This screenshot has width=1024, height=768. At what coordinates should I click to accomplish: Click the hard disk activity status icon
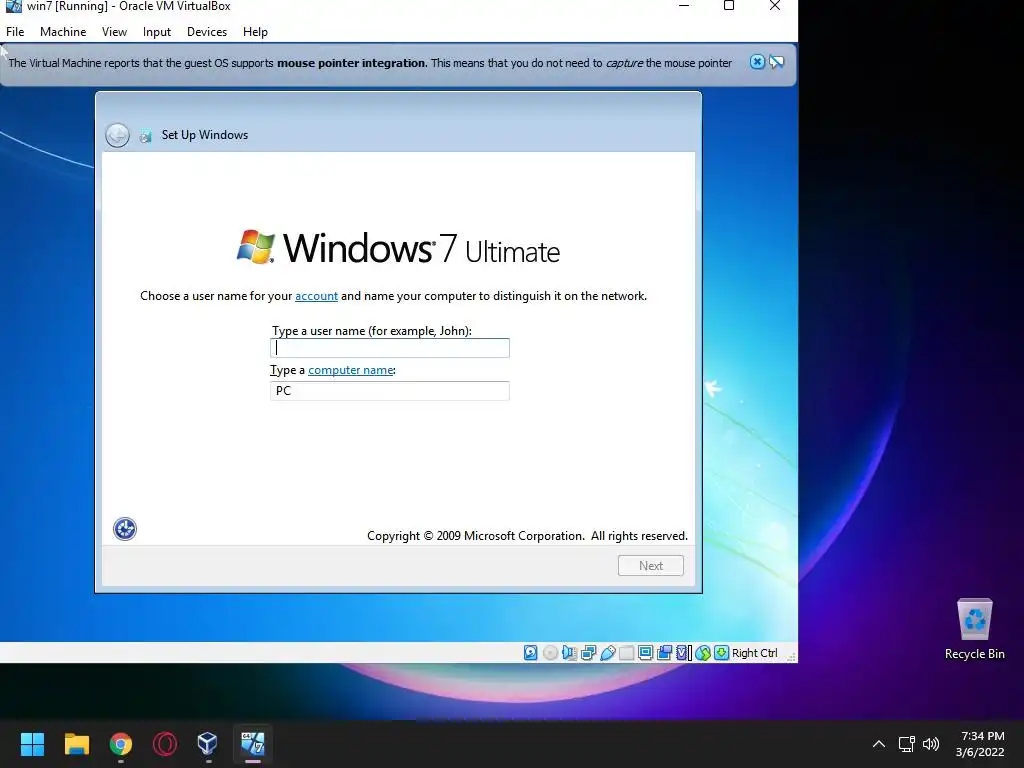530,652
